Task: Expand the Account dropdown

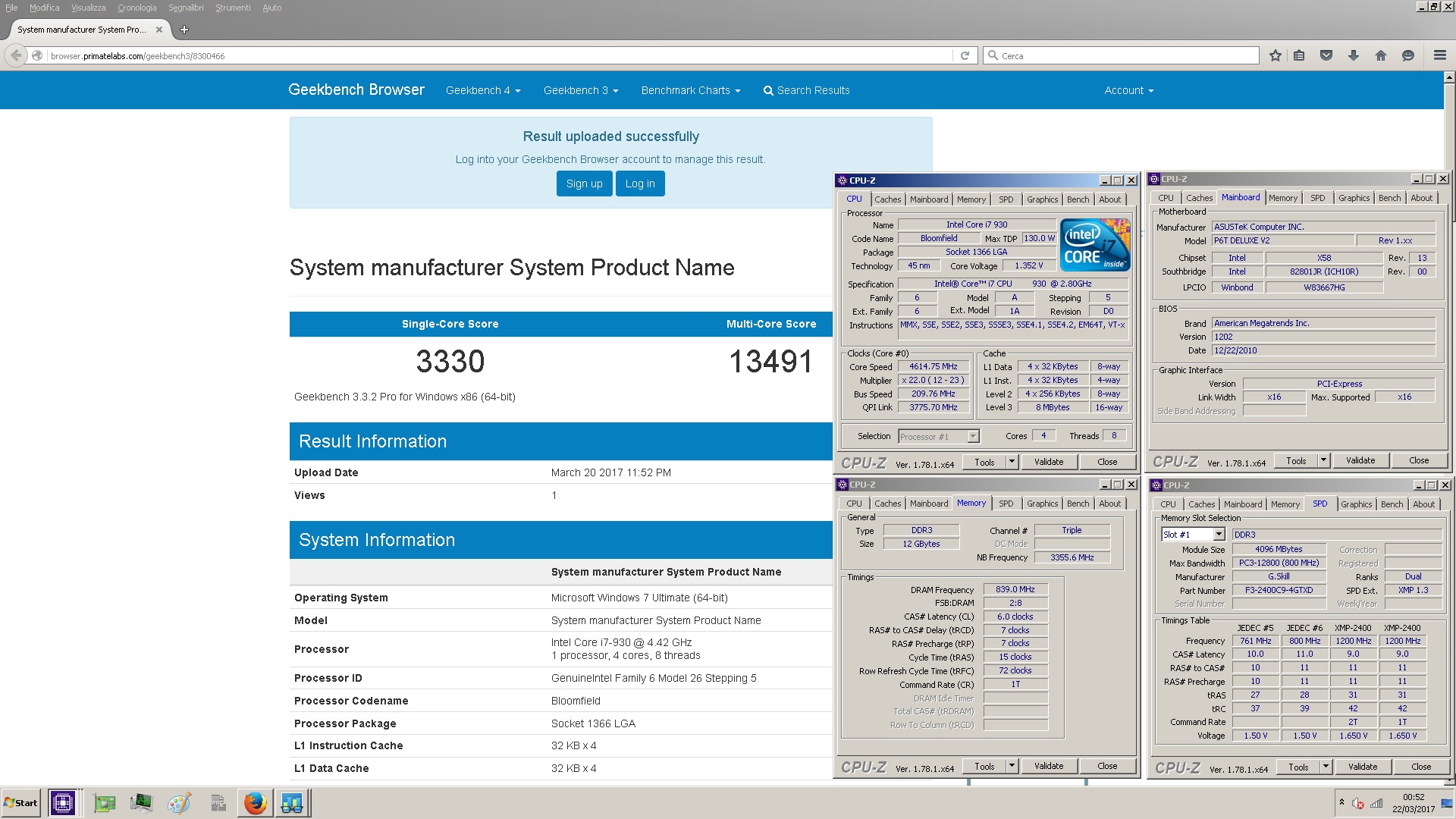Action: (x=1129, y=90)
